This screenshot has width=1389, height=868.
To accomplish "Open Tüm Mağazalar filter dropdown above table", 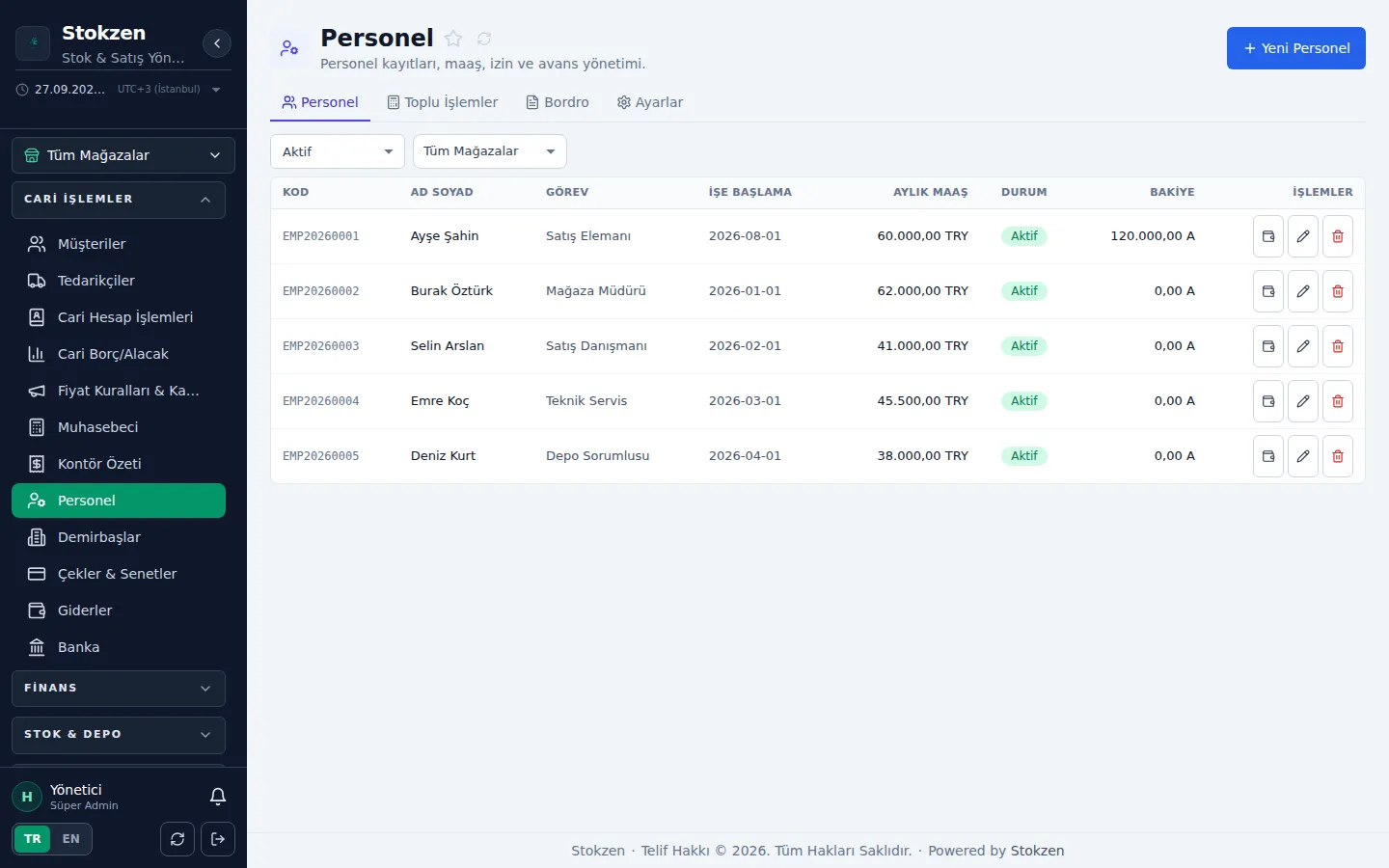I will pyautogui.click(x=490, y=151).
